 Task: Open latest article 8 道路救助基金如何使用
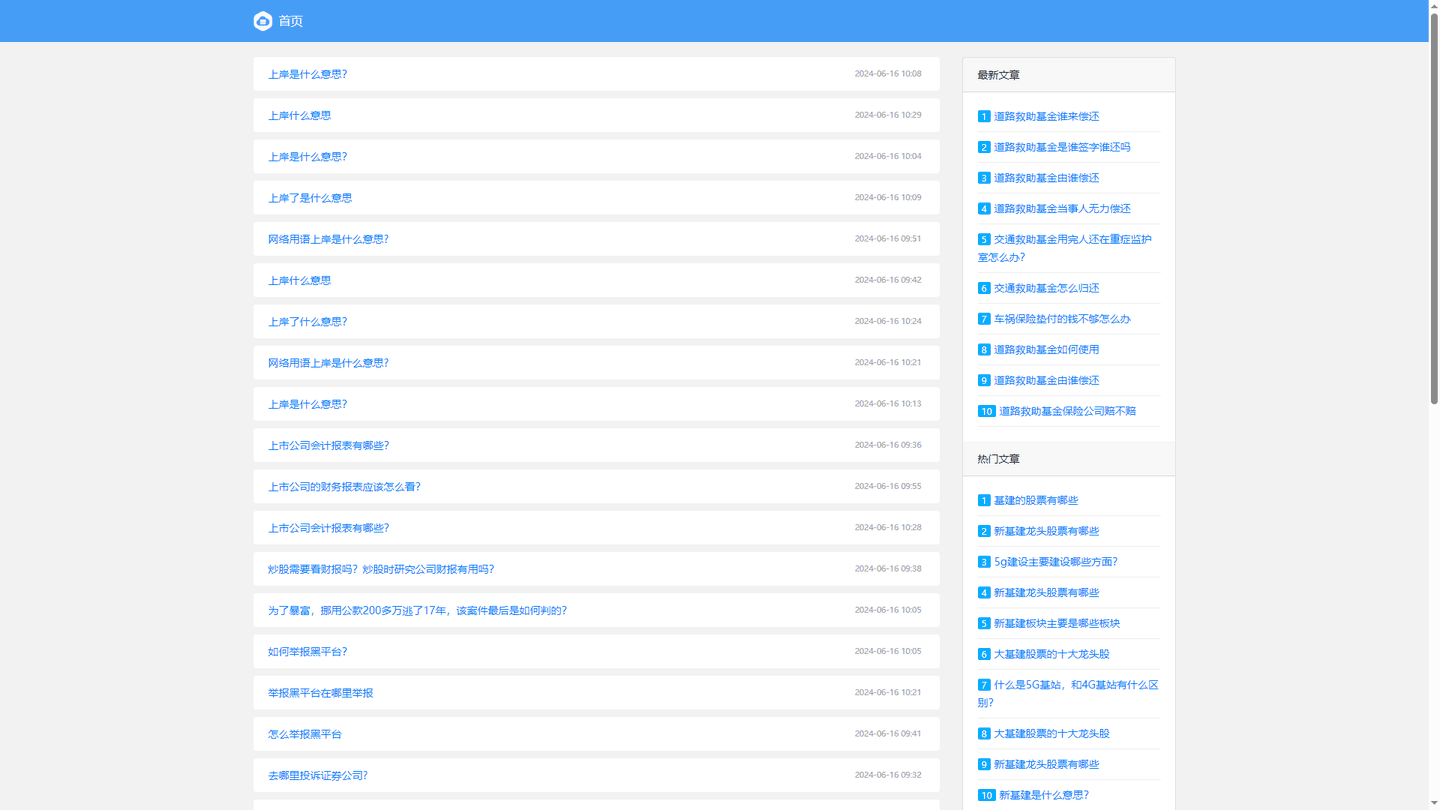coord(1046,350)
